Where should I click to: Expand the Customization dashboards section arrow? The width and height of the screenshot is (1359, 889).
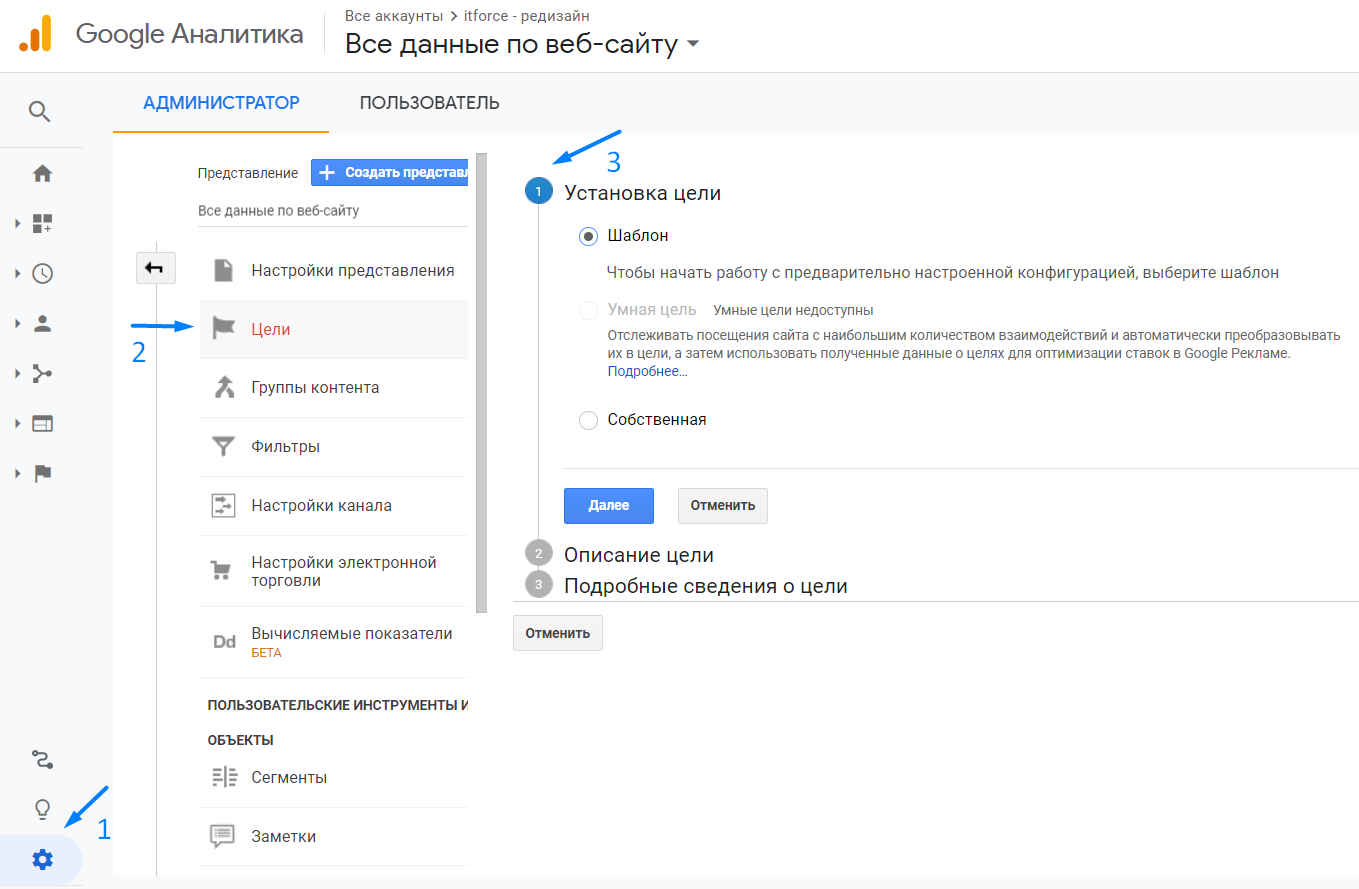click(x=18, y=223)
